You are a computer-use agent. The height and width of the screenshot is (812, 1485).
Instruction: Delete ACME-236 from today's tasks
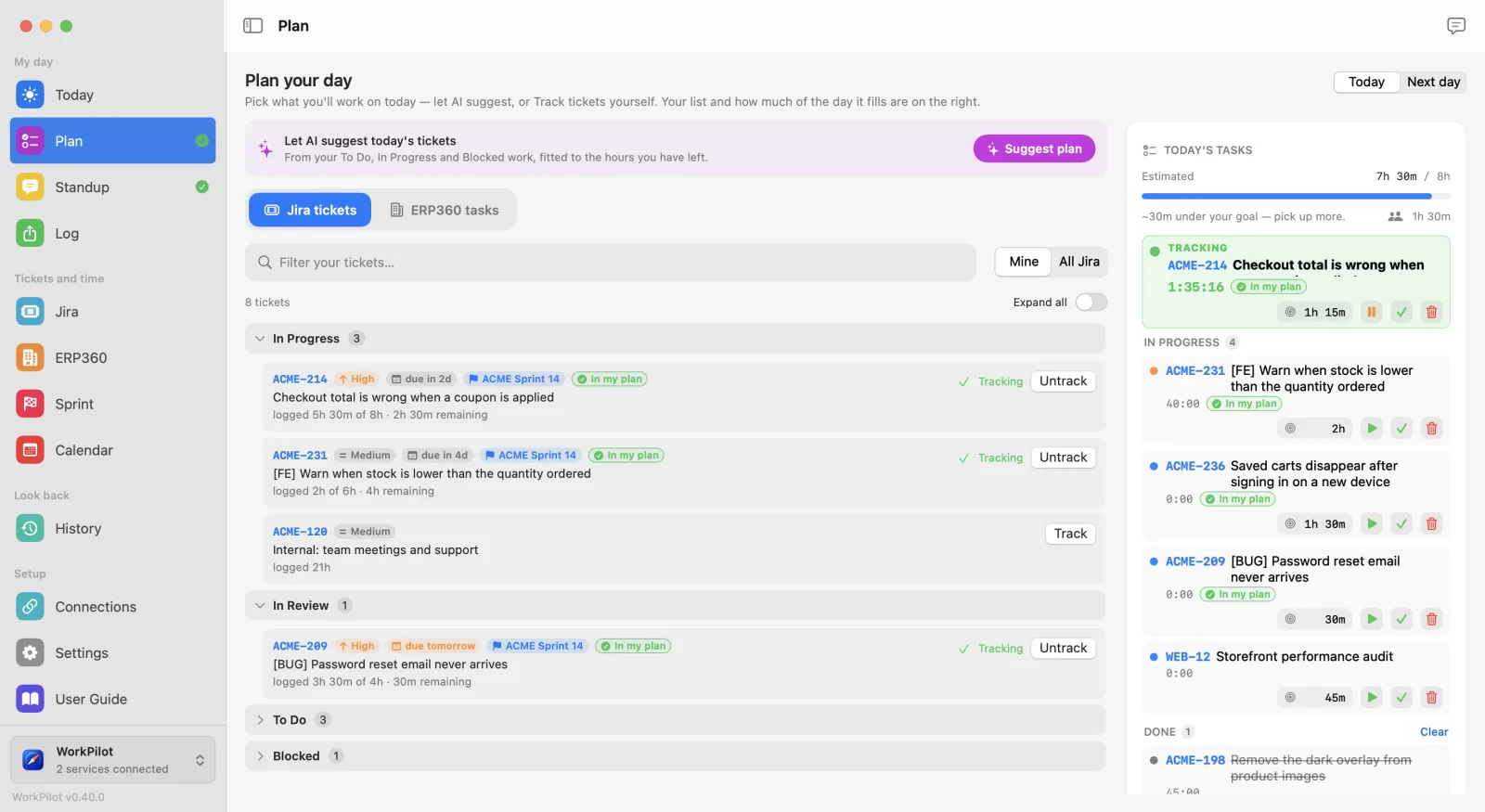click(1431, 524)
